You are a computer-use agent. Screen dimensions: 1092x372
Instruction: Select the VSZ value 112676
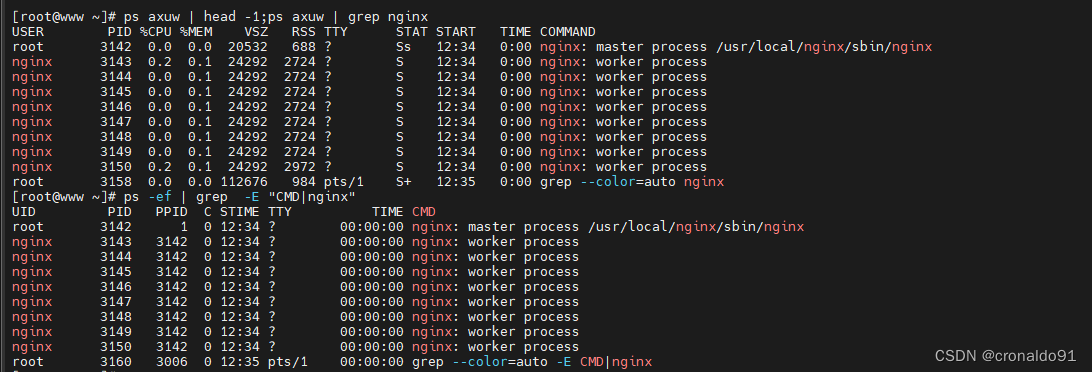(244, 182)
